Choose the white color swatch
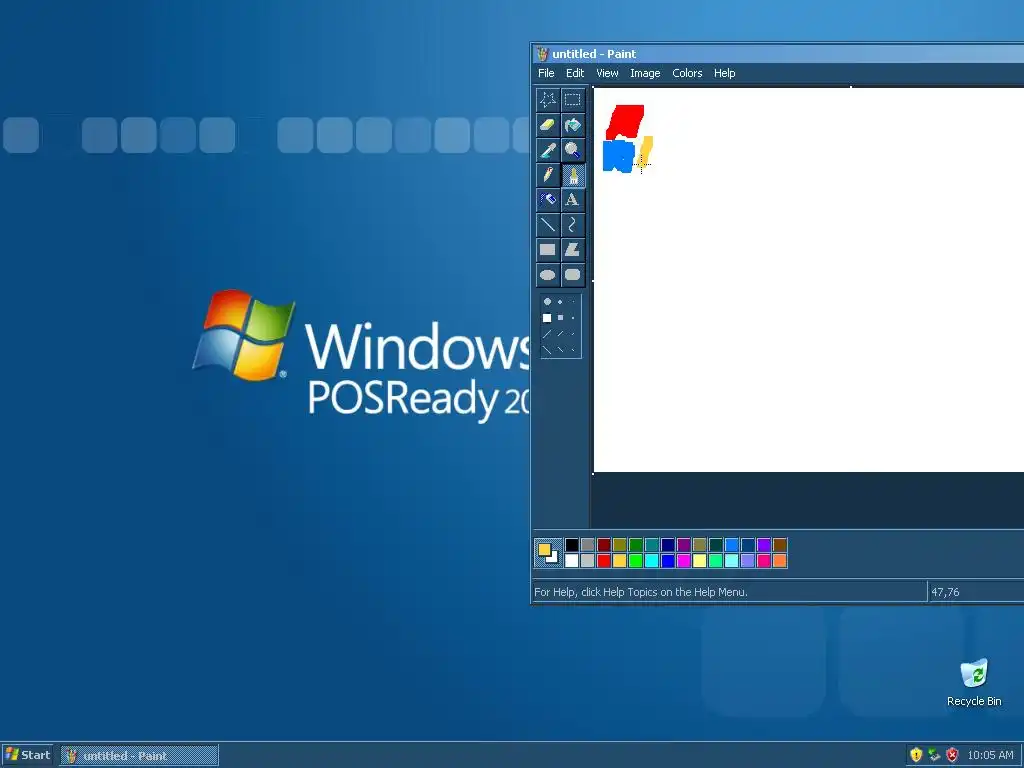Image resolution: width=1024 pixels, height=768 pixels. pyautogui.click(x=571, y=560)
